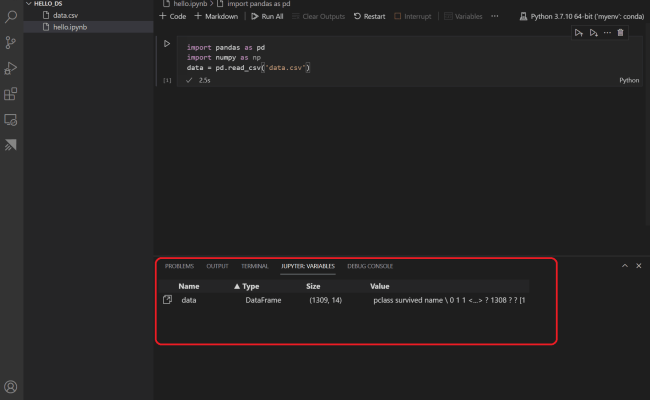Open the Run and Debug view

[11, 68]
